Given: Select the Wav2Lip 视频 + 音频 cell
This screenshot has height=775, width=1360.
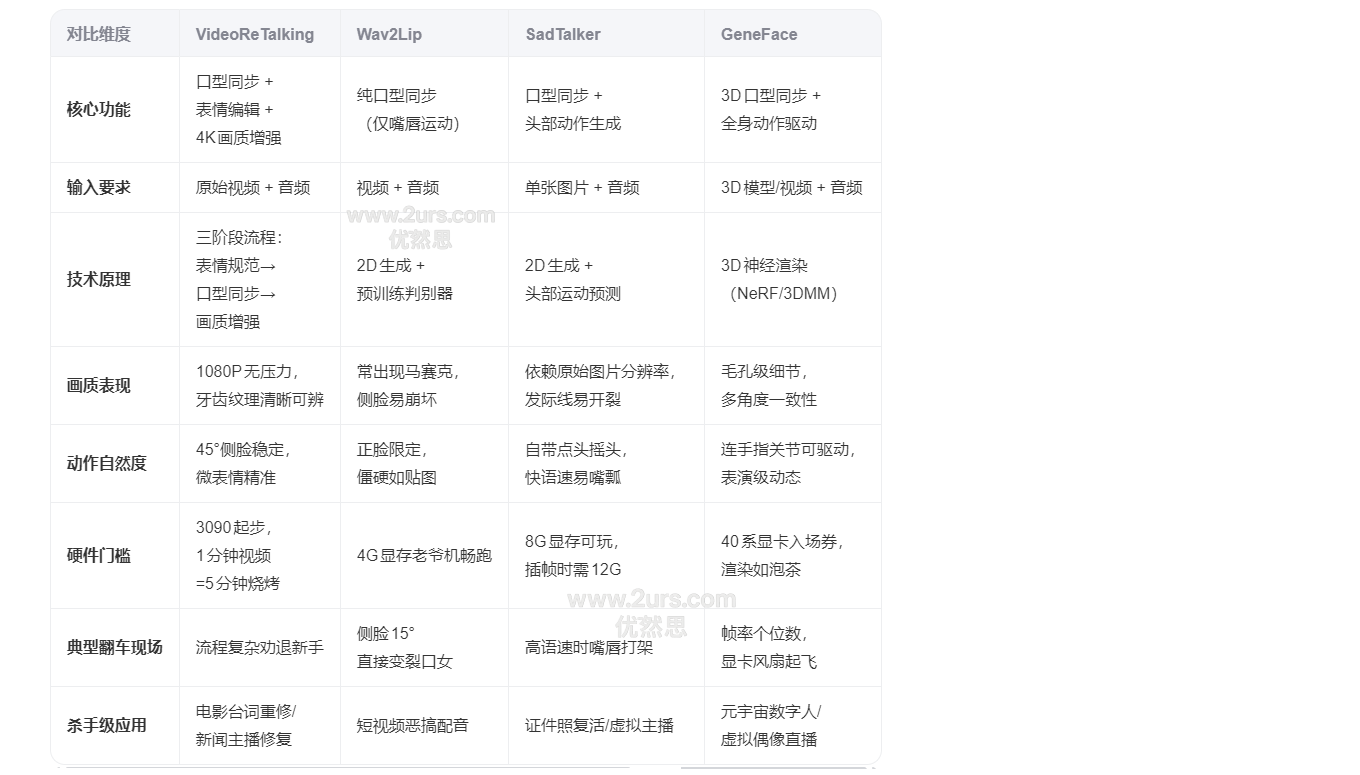Looking at the screenshot, I should [424, 188].
